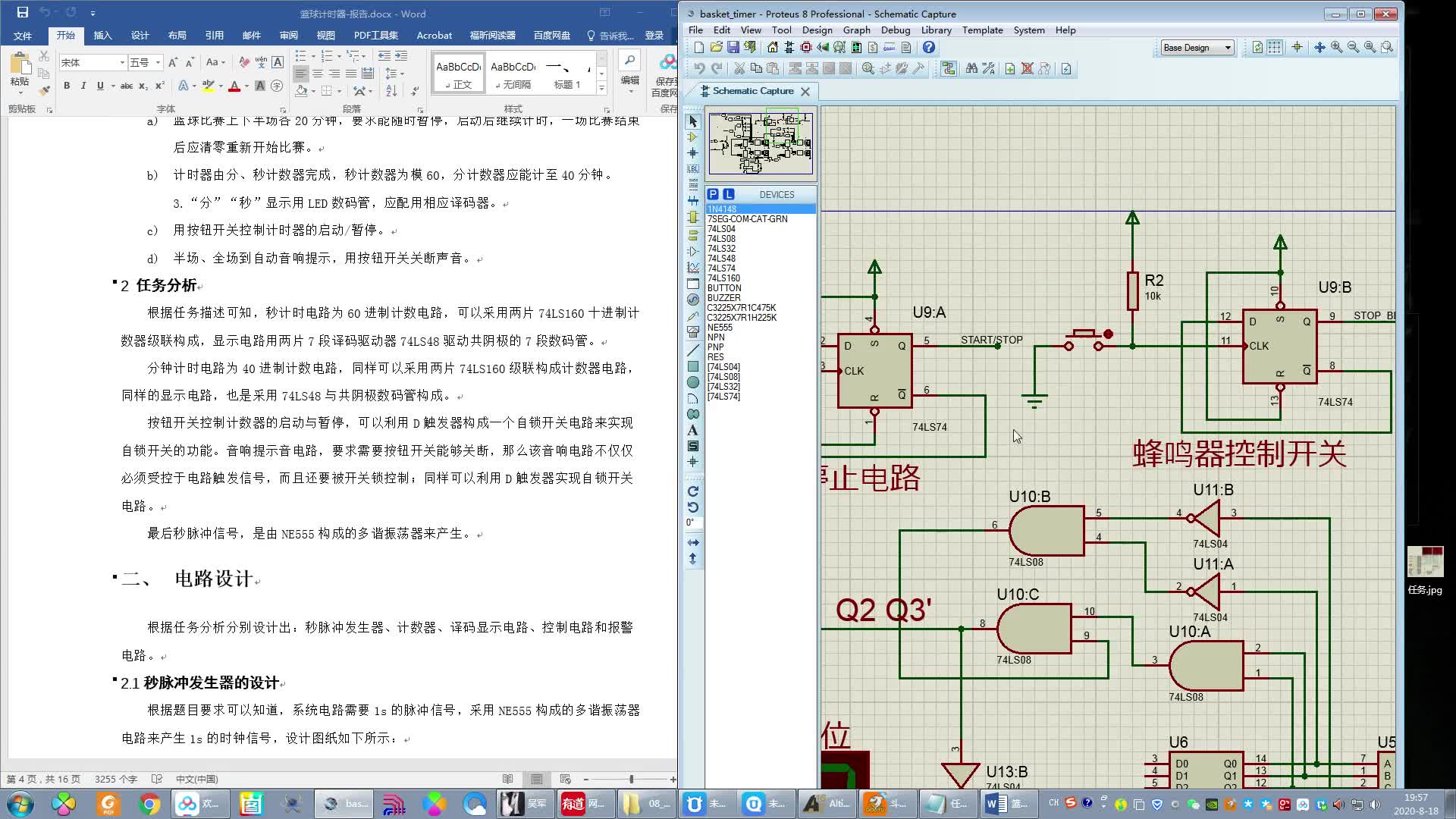Image resolution: width=1456 pixels, height=819 pixels.
Task: Open the Design menu in Proteus
Action: tap(816, 30)
